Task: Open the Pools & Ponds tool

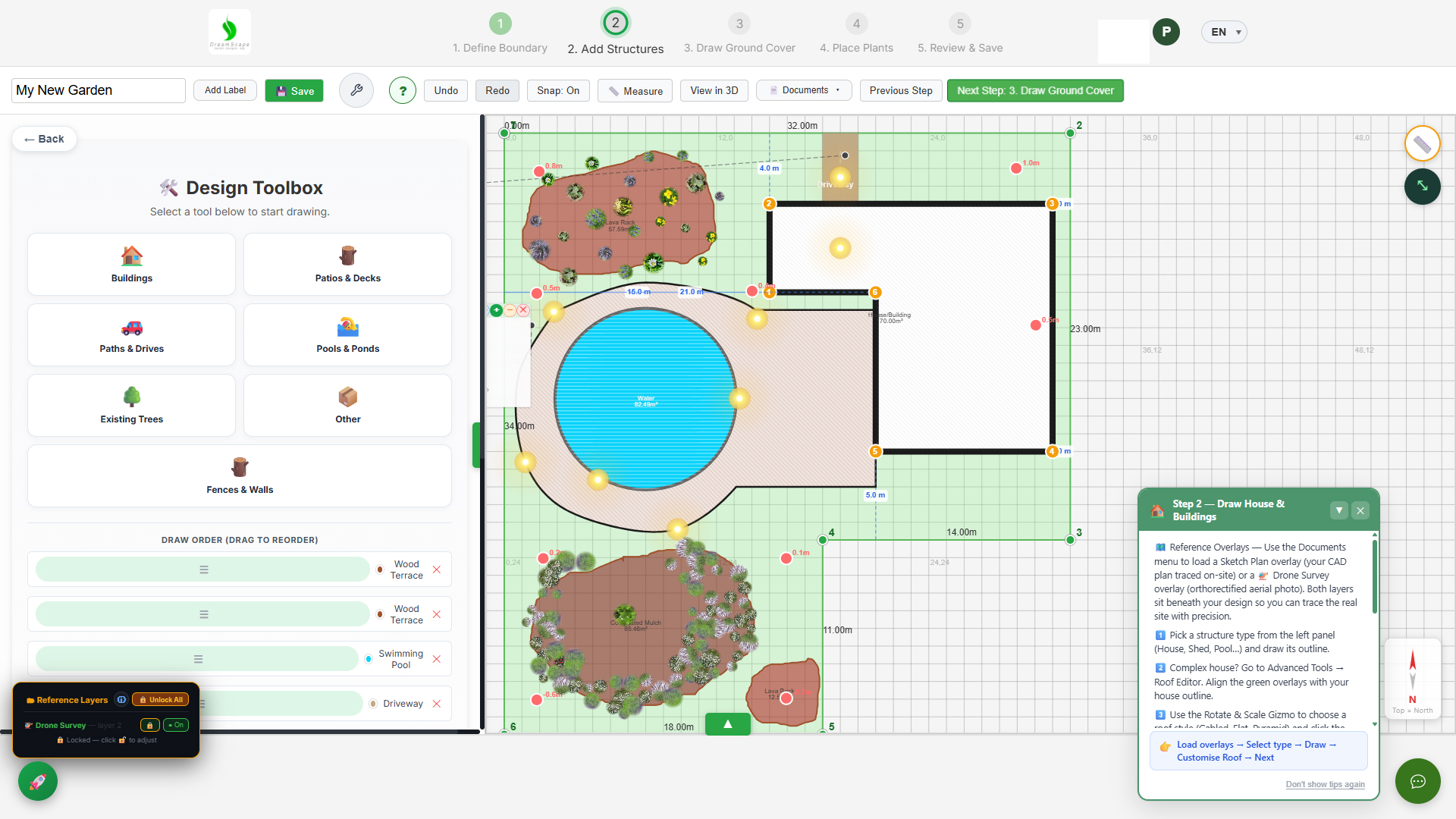Action: click(347, 334)
